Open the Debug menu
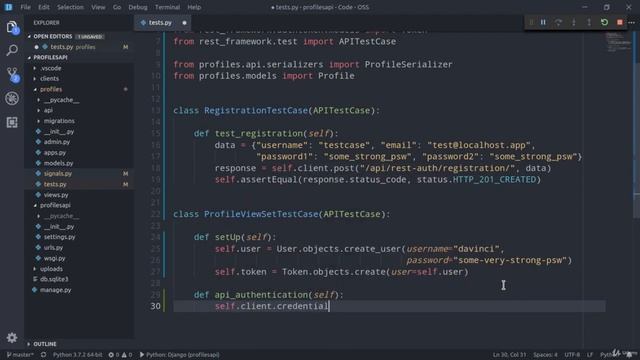The image size is (640, 360). (x=138, y=7)
